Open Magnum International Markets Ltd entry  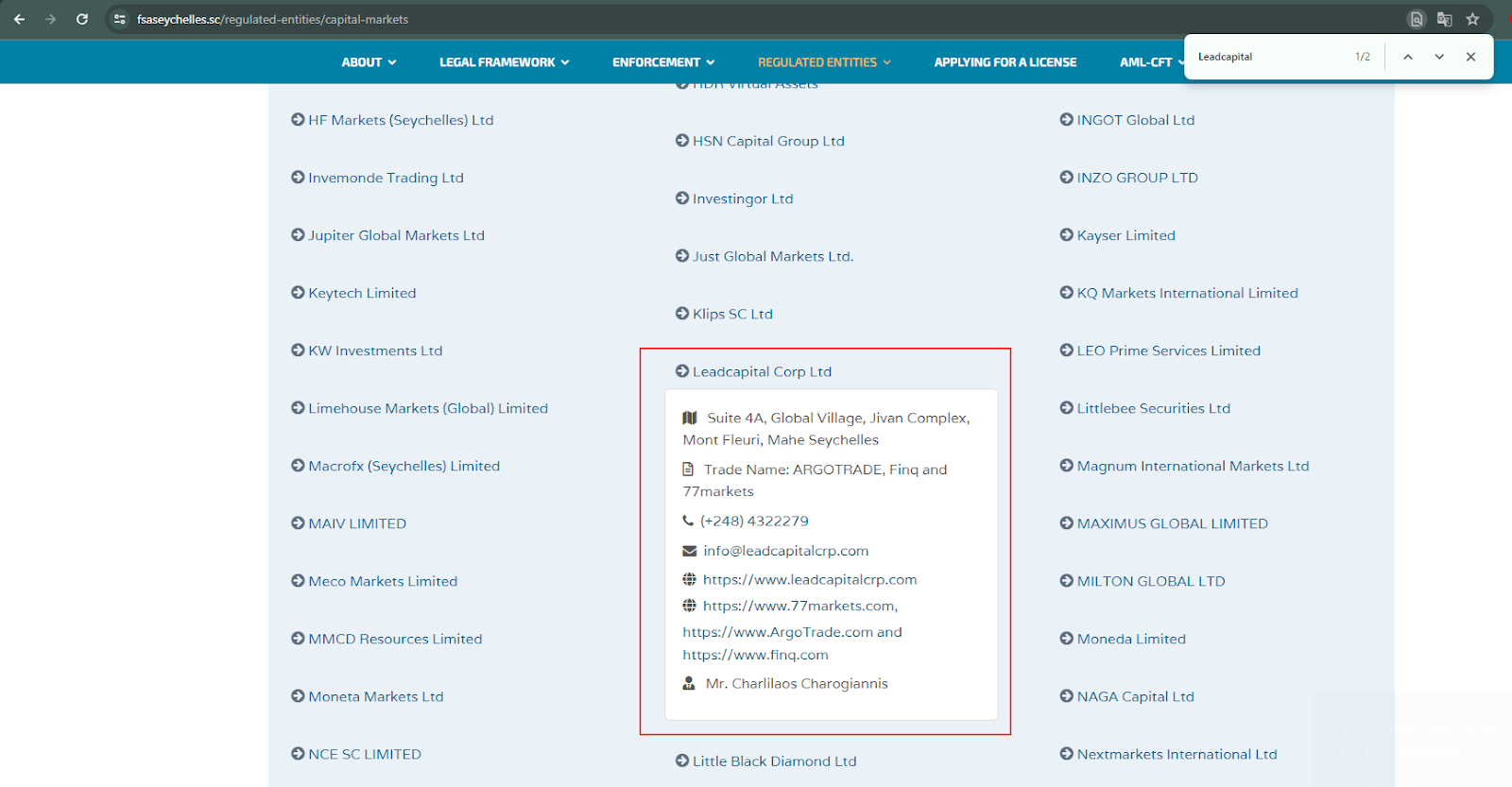1185,466
